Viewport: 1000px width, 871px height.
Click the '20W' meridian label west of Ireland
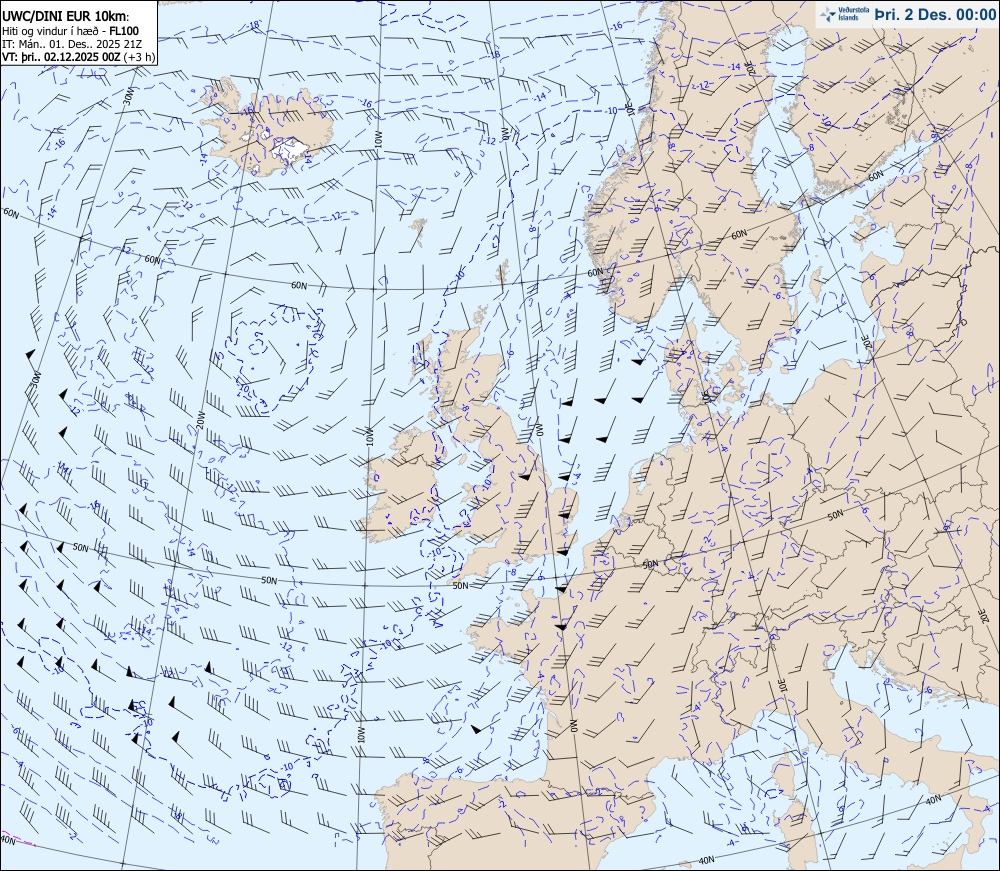[200, 419]
